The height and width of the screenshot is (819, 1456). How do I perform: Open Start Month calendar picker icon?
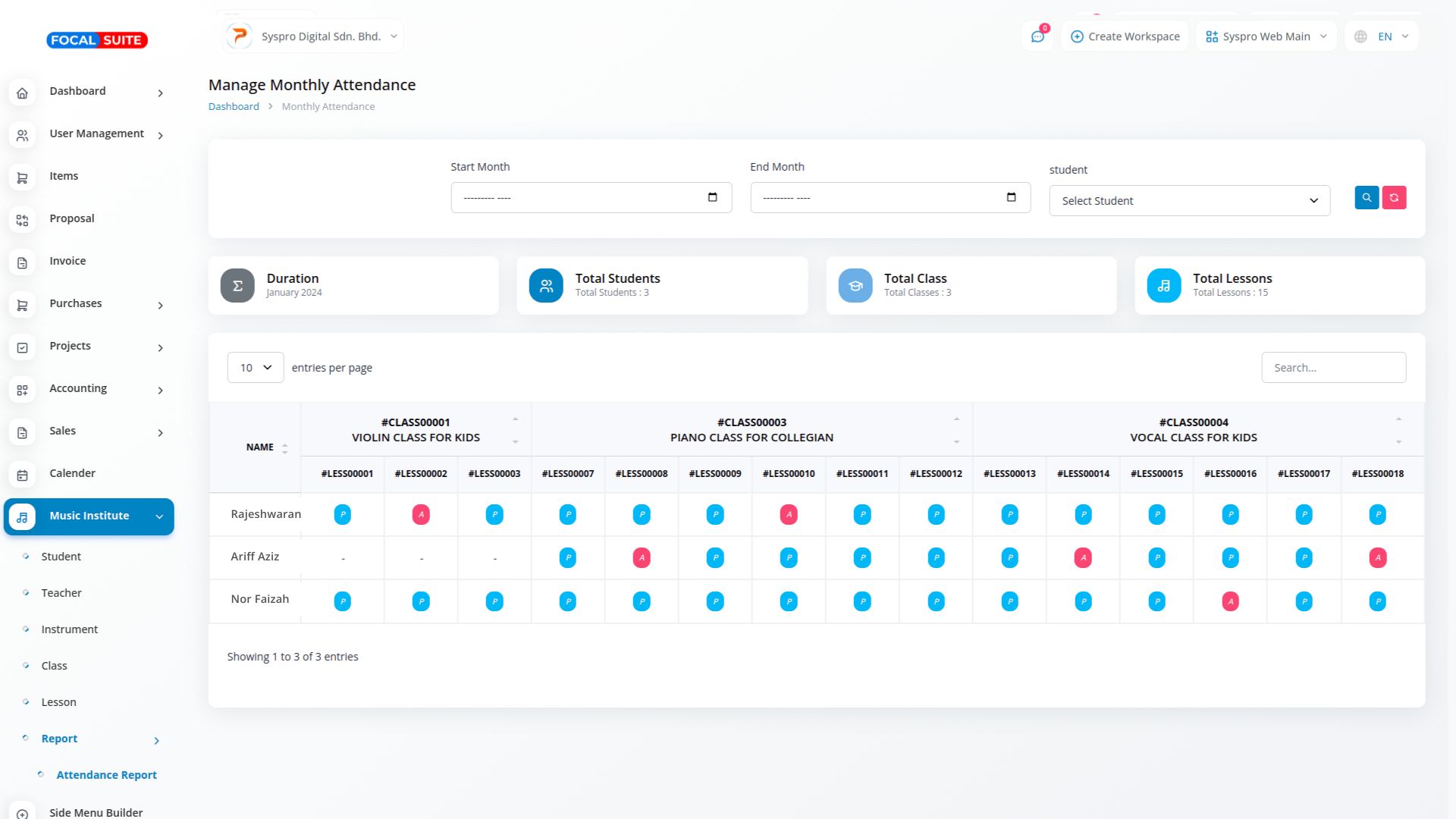pyautogui.click(x=712, y=197)
